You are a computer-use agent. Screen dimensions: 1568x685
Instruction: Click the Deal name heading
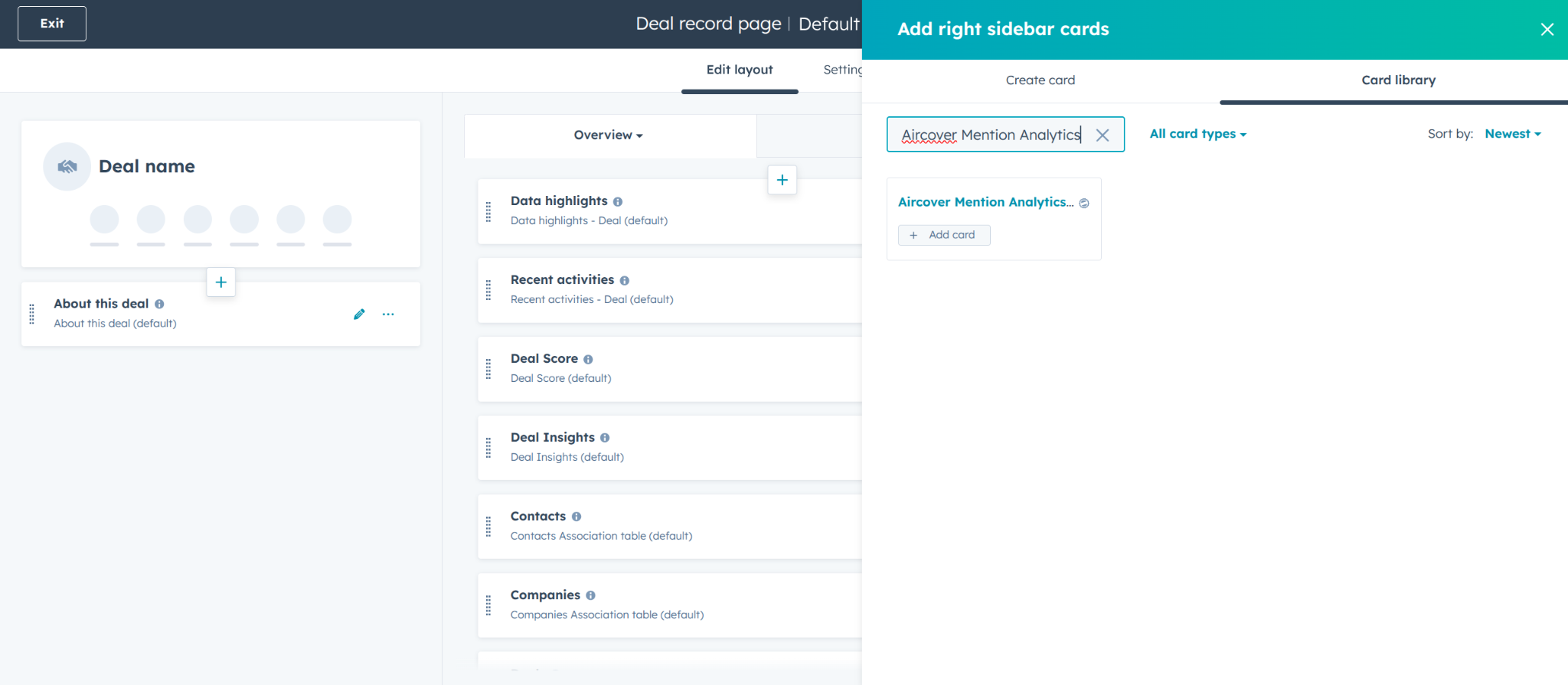[147, 166]
